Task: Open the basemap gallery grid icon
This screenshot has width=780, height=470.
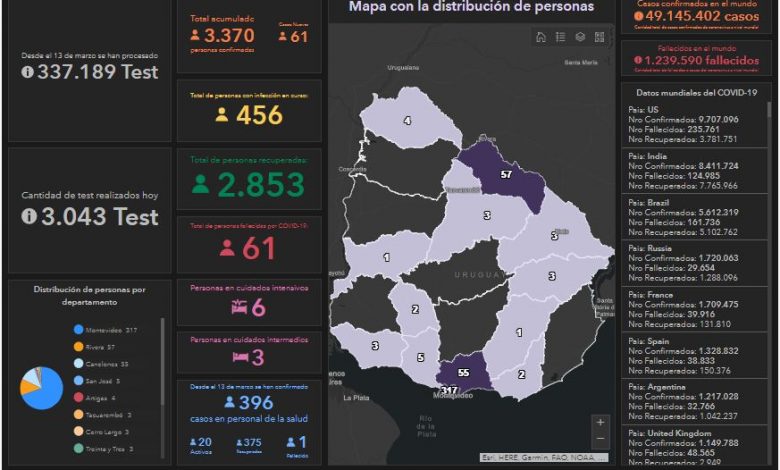Action: coord(599,37)
